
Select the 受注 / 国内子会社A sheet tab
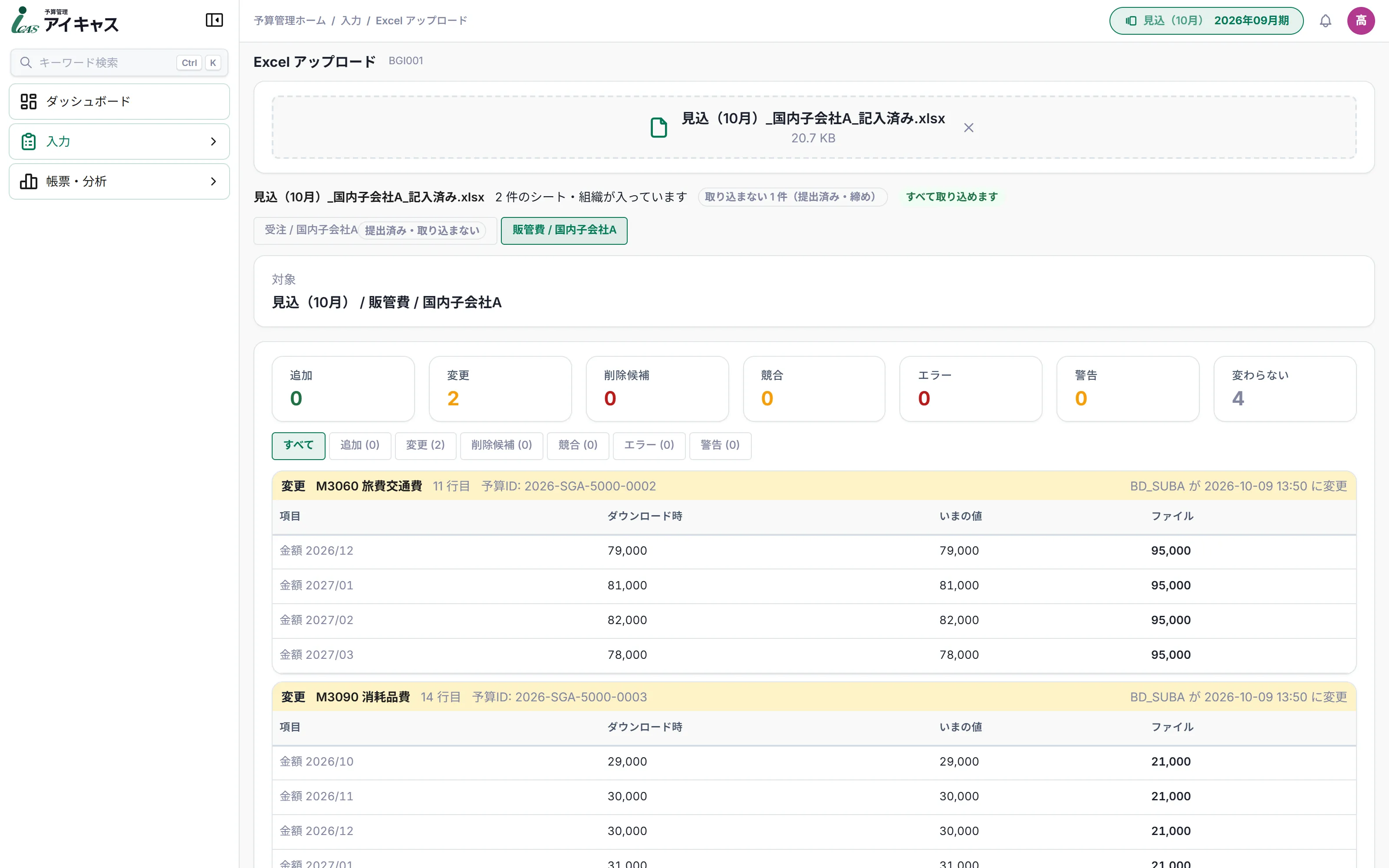[x=375, y=231]
